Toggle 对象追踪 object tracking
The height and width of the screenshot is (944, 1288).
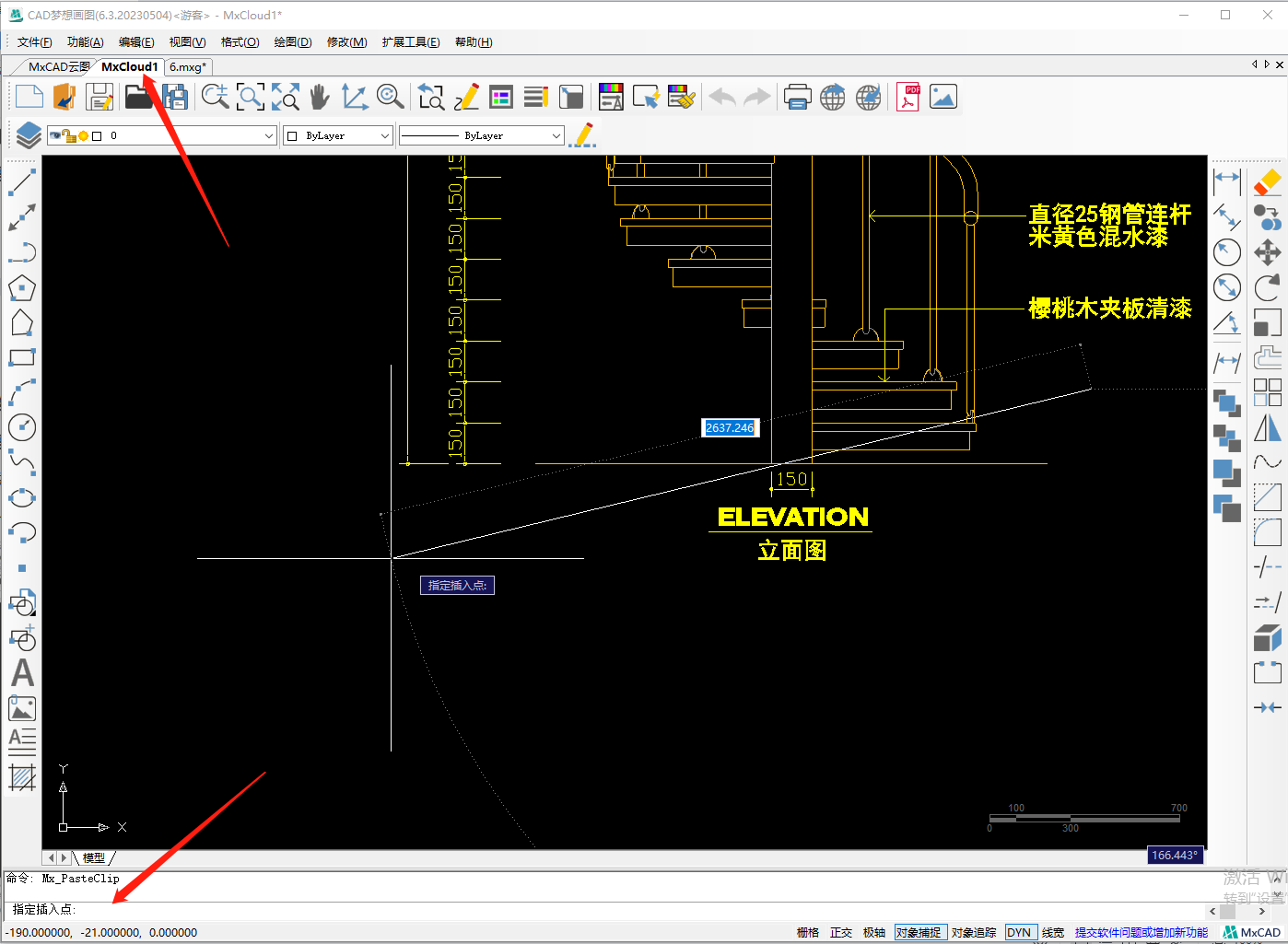[974, 933]
